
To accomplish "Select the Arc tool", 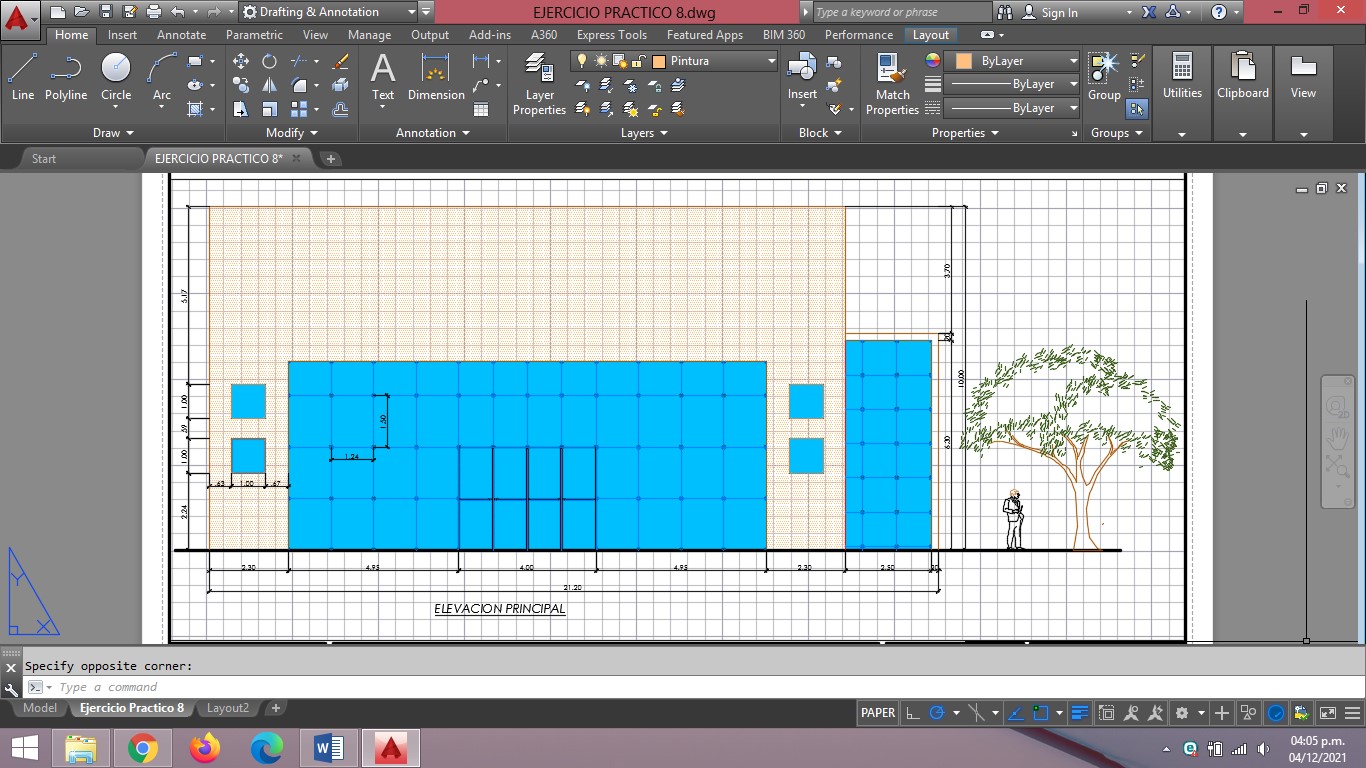I will point(162,78).
